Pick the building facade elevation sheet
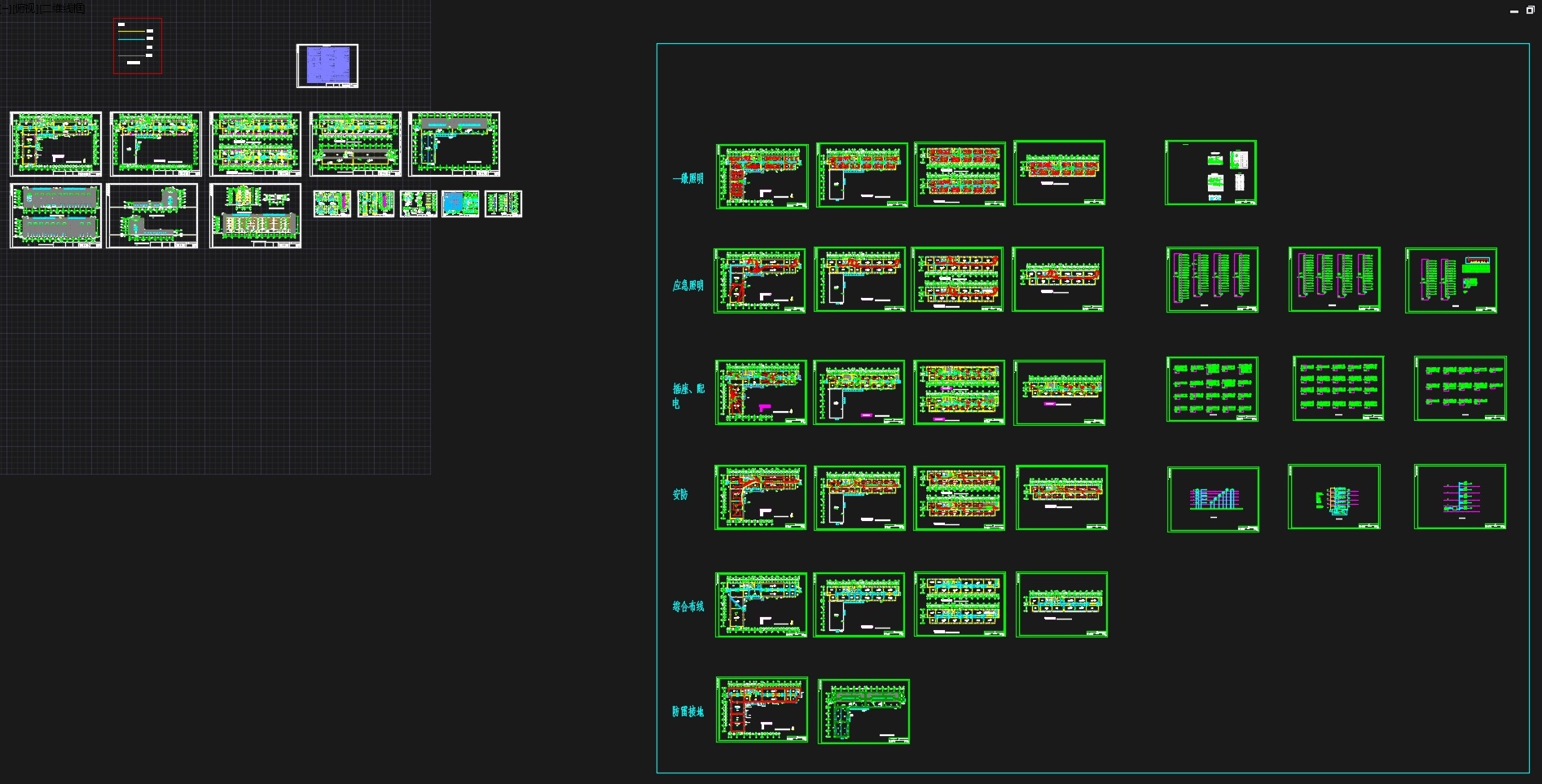This screenshot has height=784, width=1542. pyautogui.click(x=256, y=216)
